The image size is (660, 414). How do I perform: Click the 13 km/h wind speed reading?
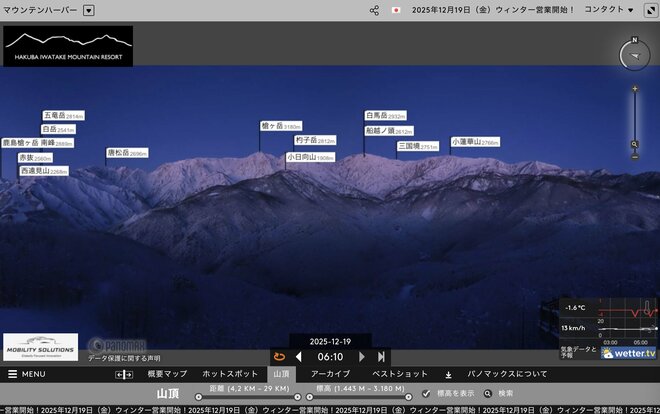click(x=573, y=328)
